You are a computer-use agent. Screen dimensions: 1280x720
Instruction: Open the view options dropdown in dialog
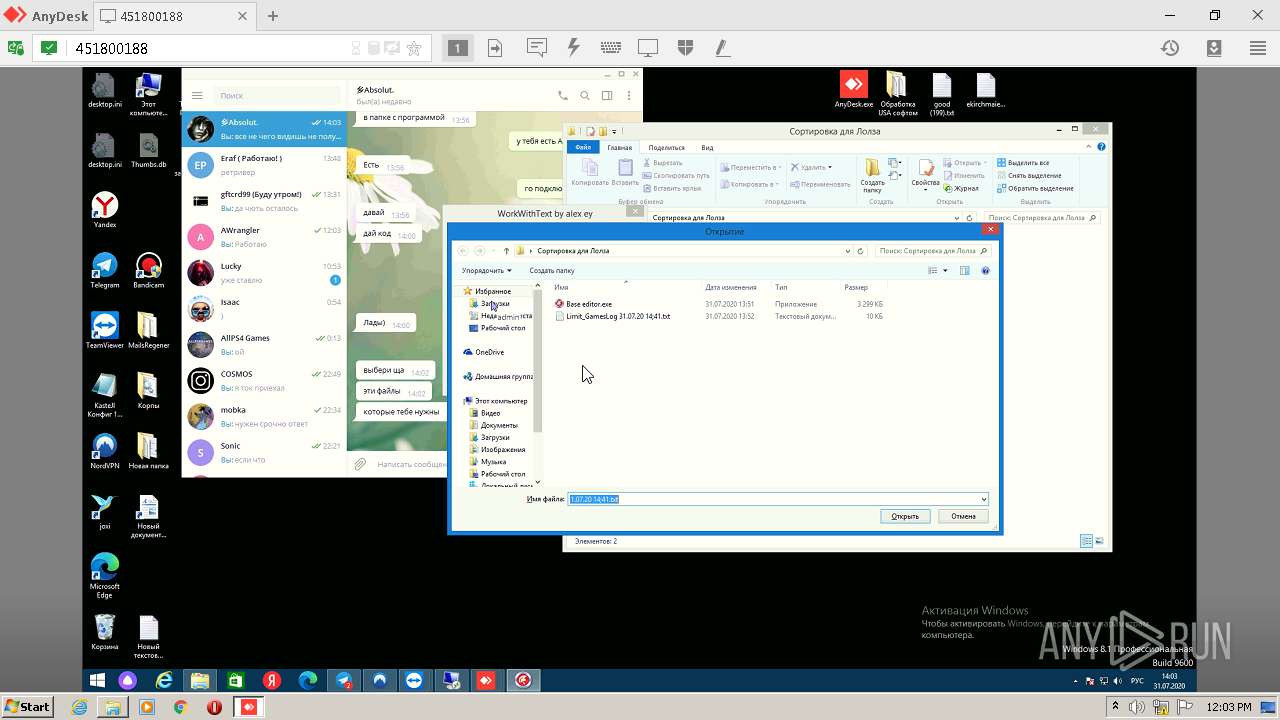[945, 270]
